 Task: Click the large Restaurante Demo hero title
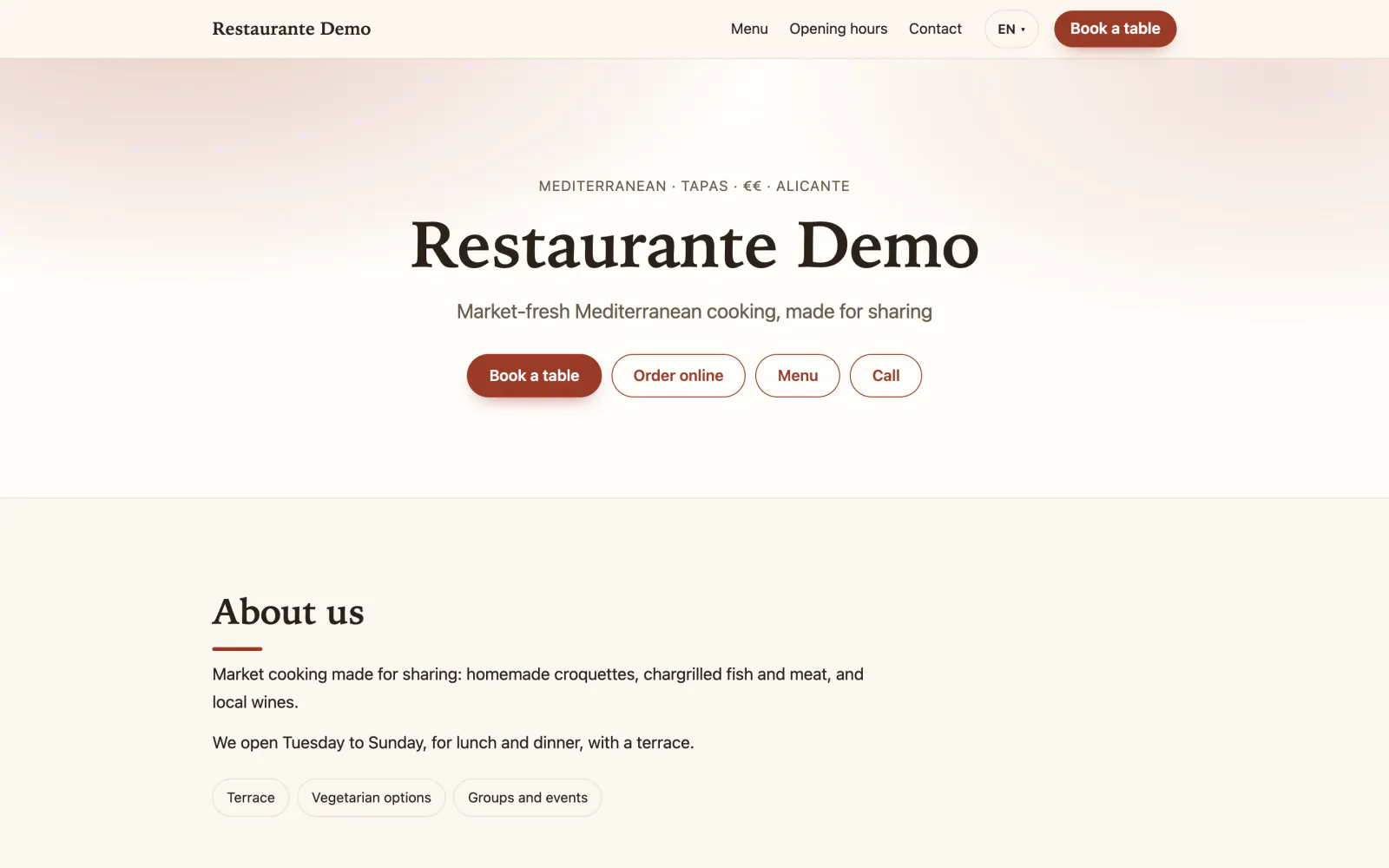tap(694, 246)
